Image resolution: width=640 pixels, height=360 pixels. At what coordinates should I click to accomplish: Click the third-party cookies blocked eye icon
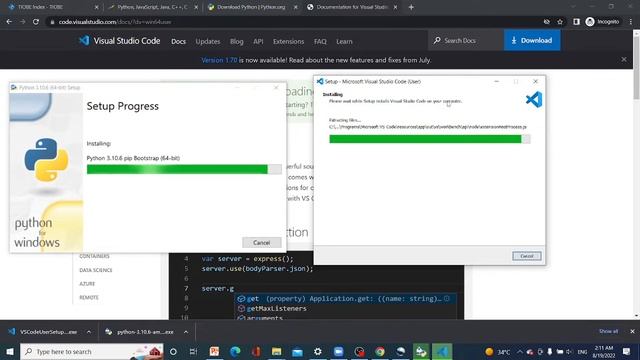click(x=547, y=22)
